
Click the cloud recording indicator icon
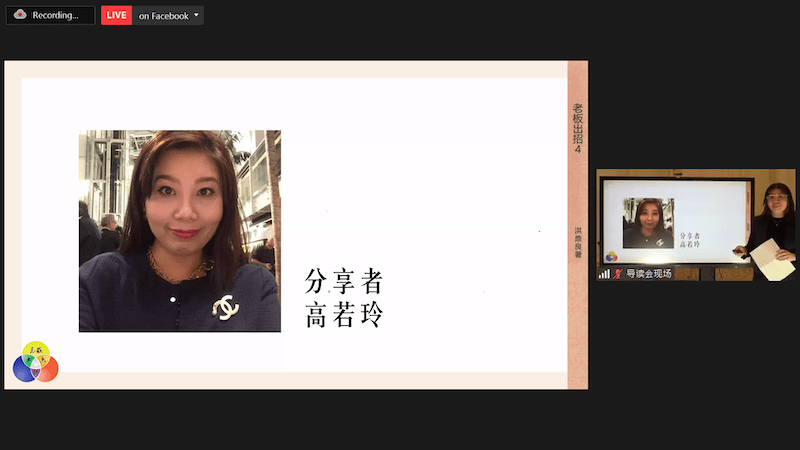[19, 15]
